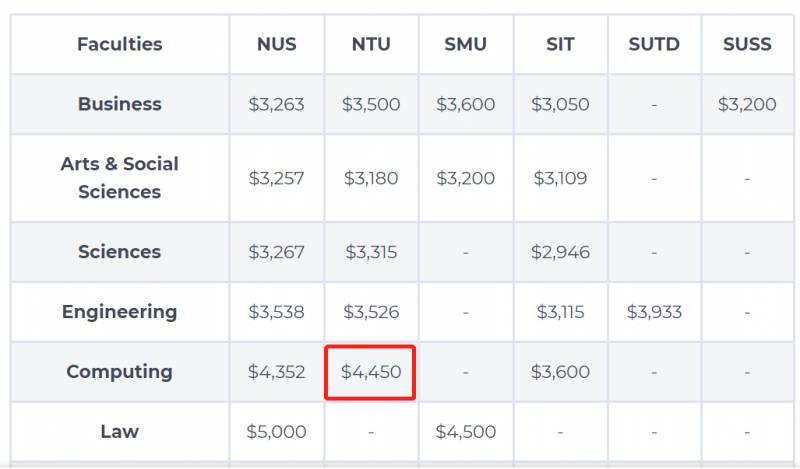800x469 pixels.
Task: Select the SMU column header
Action: point(466,44)
